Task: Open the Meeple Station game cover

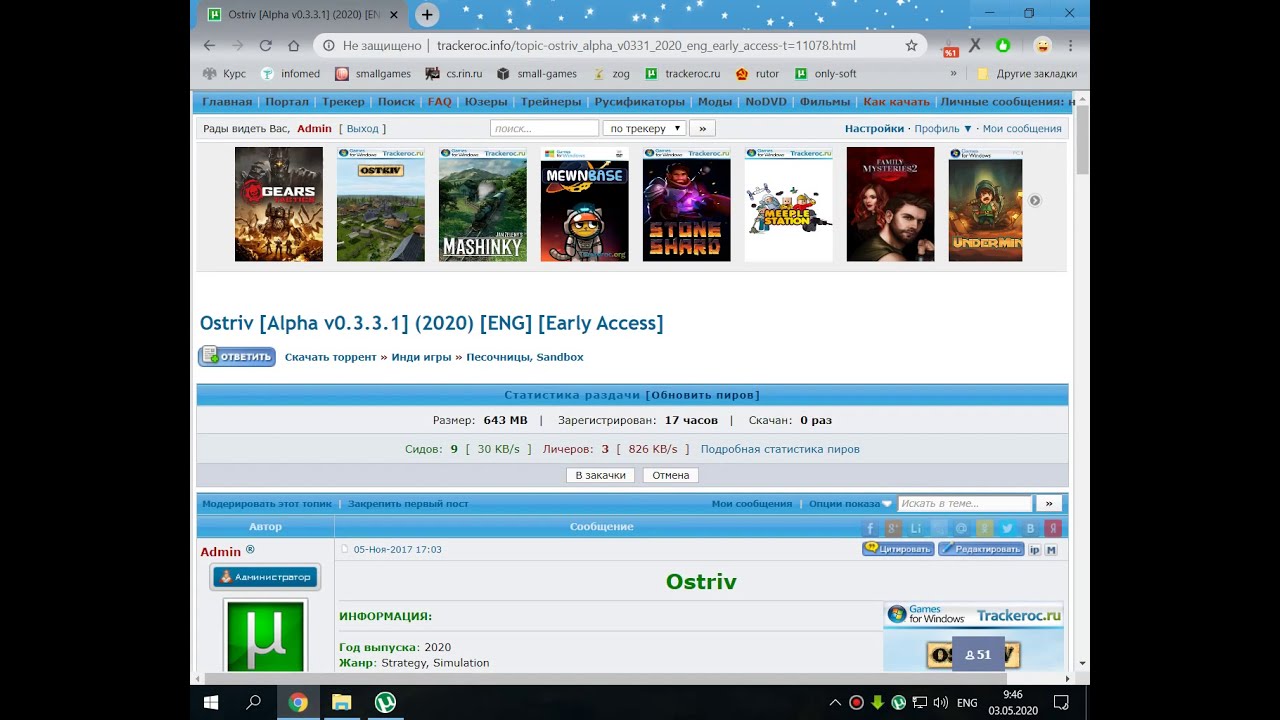Action: (x=788, y=204)
